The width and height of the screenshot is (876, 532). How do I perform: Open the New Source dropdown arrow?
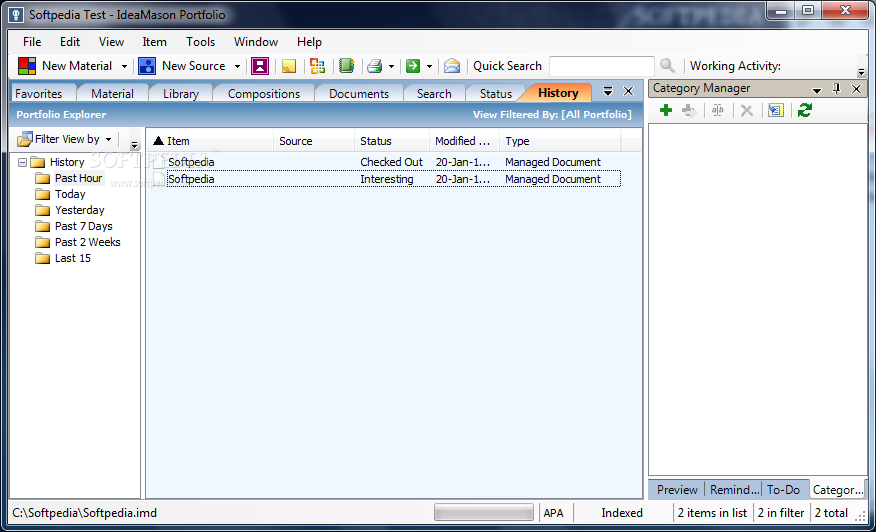pos(237,66)
